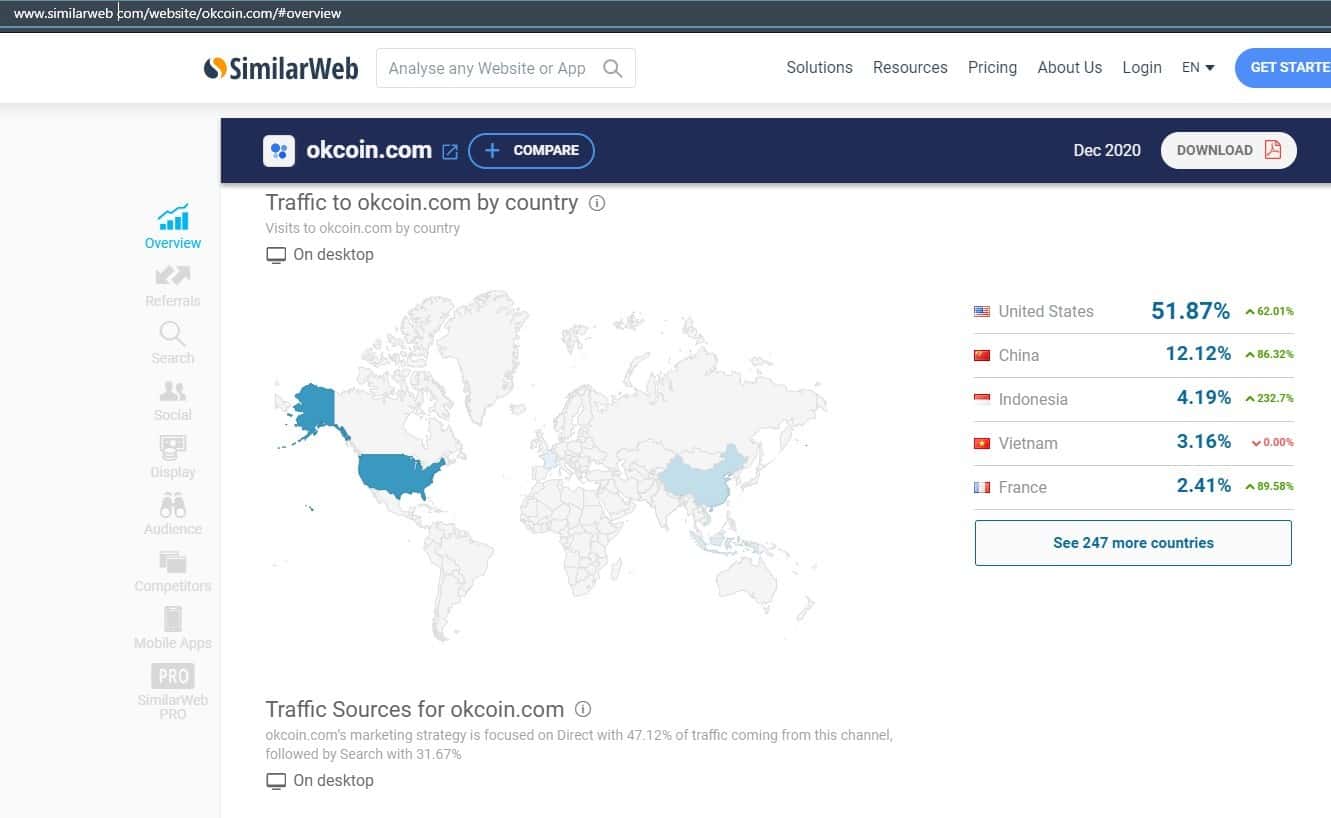Click the browser address bar URL

(x=178, y=13)
